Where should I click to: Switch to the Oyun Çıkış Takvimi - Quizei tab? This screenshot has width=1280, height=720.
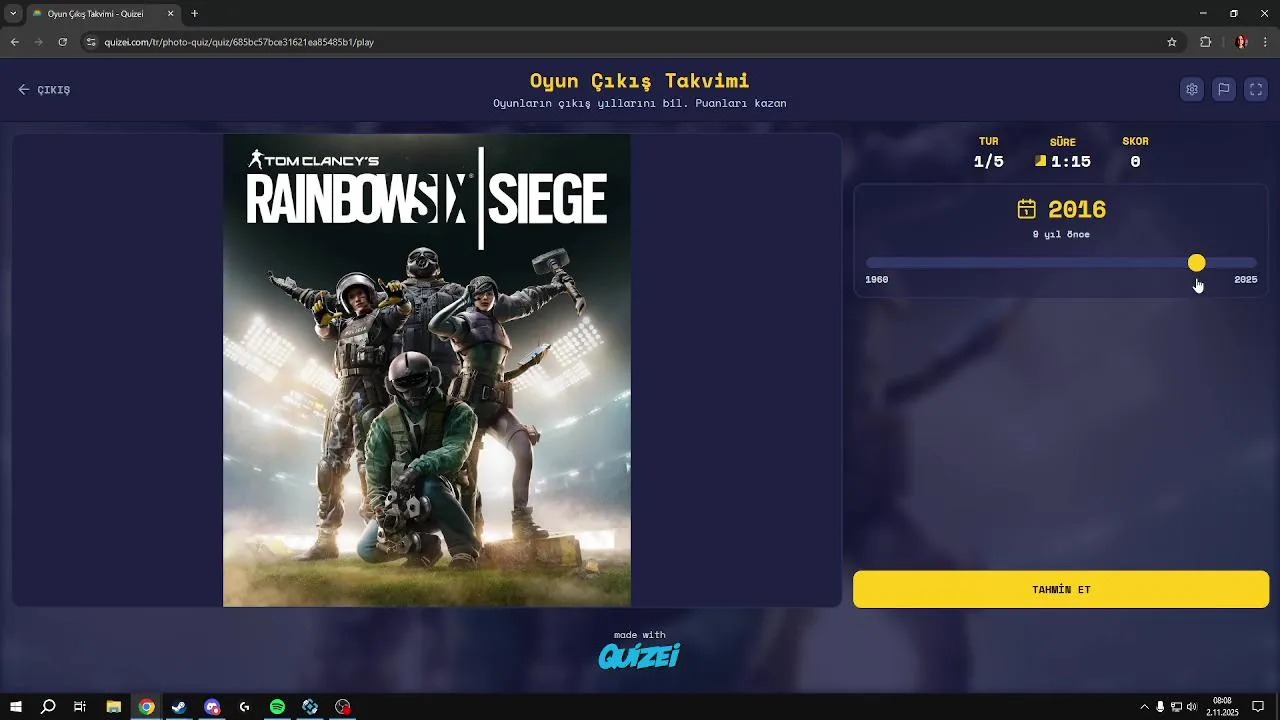103,14
